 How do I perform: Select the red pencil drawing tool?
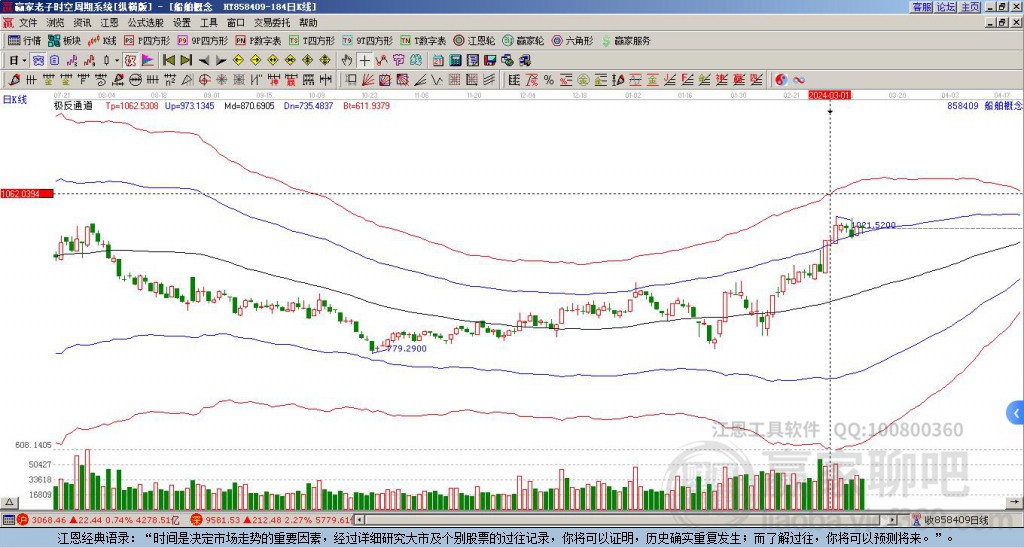point(14,80)
